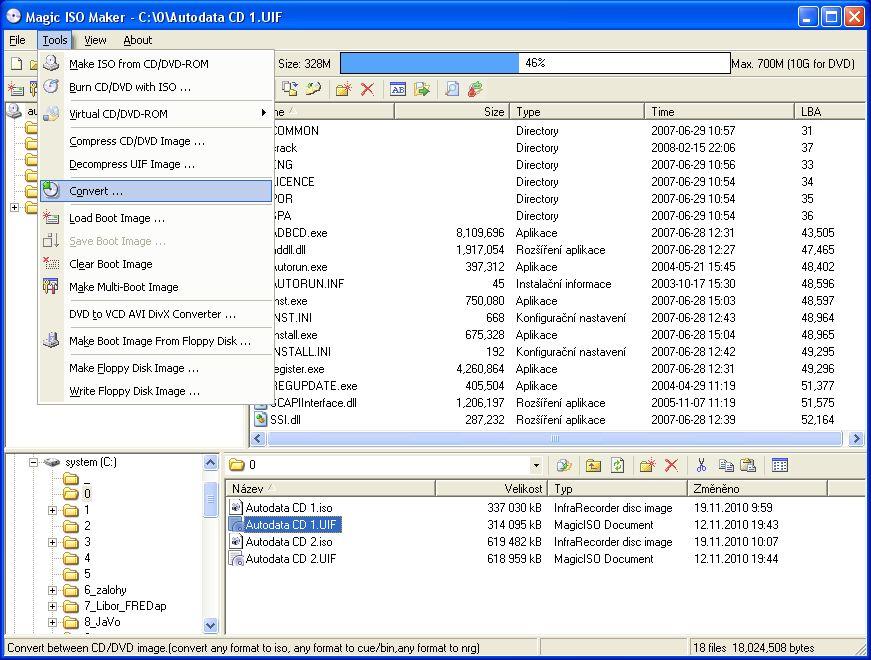Screen dimensions: 871x660
Task: Choose Decompress UIF Image …
Action: coord(156,164)
